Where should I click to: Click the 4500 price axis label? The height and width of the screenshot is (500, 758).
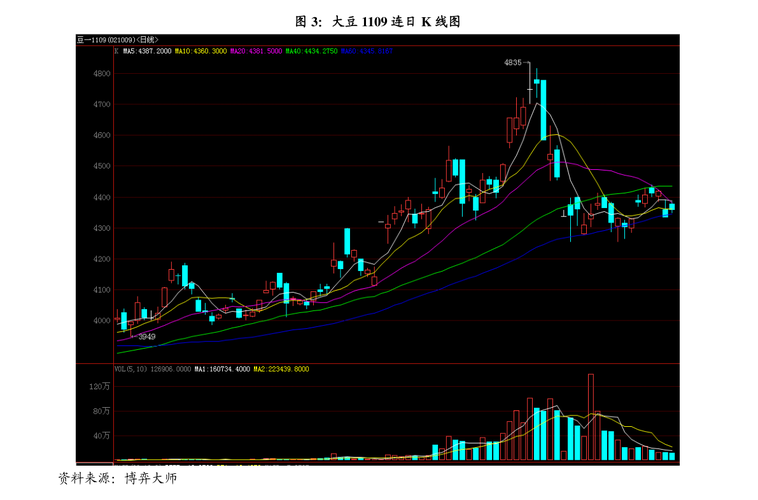click(102, 166)
